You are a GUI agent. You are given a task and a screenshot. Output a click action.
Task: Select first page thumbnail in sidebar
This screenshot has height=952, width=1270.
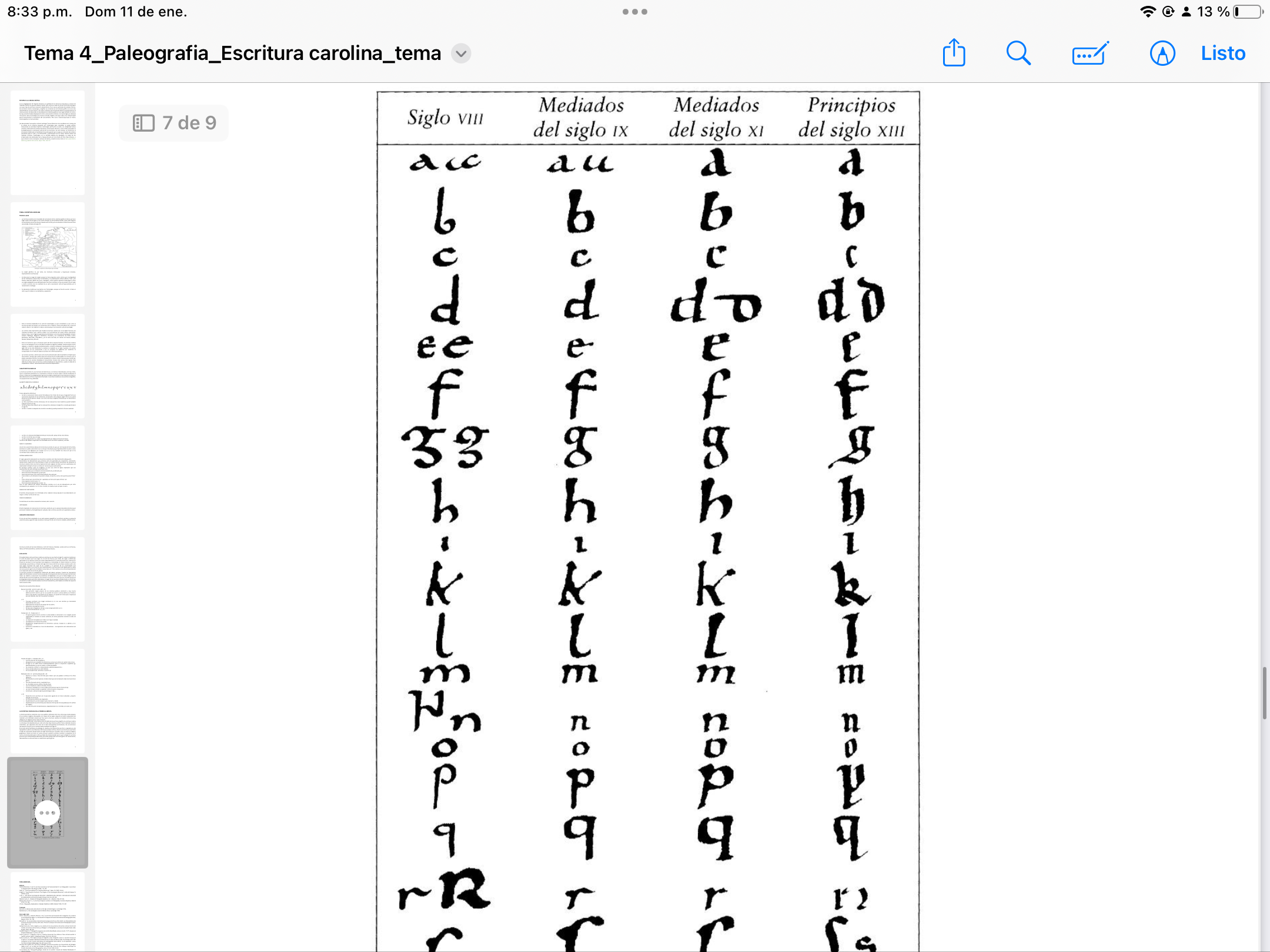(x=48, y=142)
